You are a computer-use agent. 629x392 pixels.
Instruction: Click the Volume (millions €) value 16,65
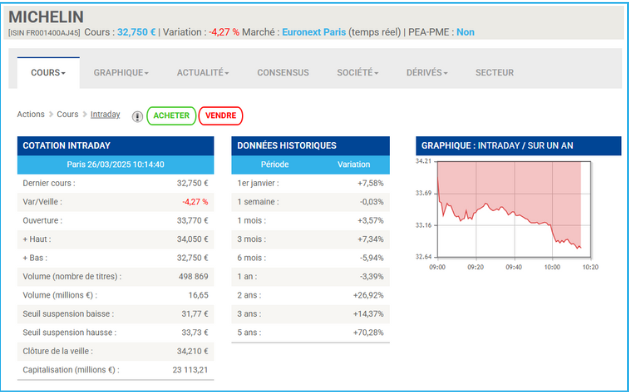(x=198, y=295)
